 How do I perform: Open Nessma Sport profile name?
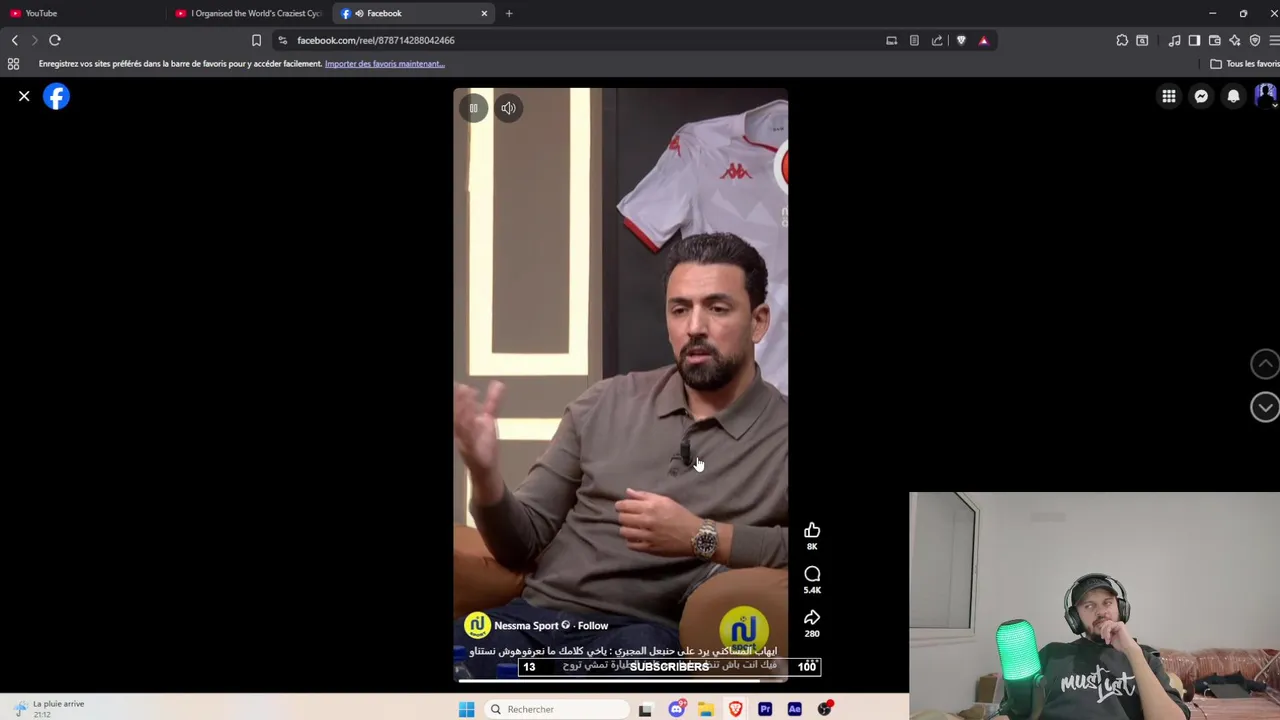(525, 626)
